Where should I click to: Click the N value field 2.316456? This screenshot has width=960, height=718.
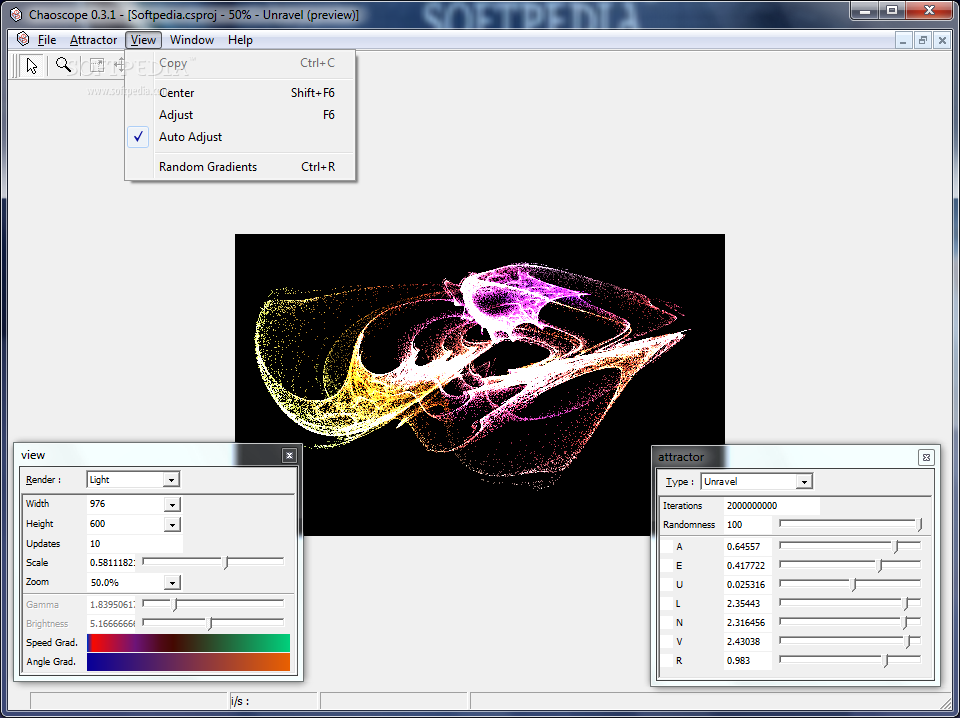(748, 623)
